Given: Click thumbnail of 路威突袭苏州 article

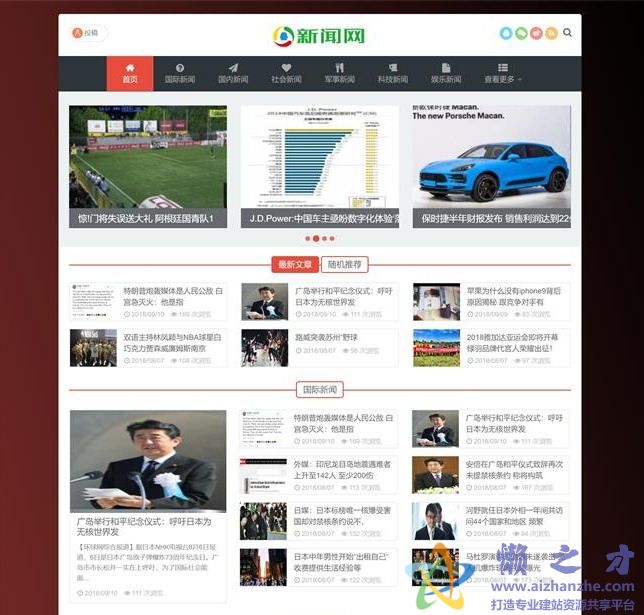Looking at the screenshot, I should click(264, 348).
